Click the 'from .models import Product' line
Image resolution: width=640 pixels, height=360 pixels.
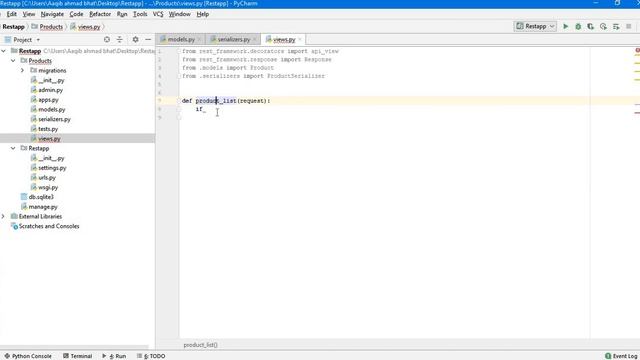(x=228, y=68)
